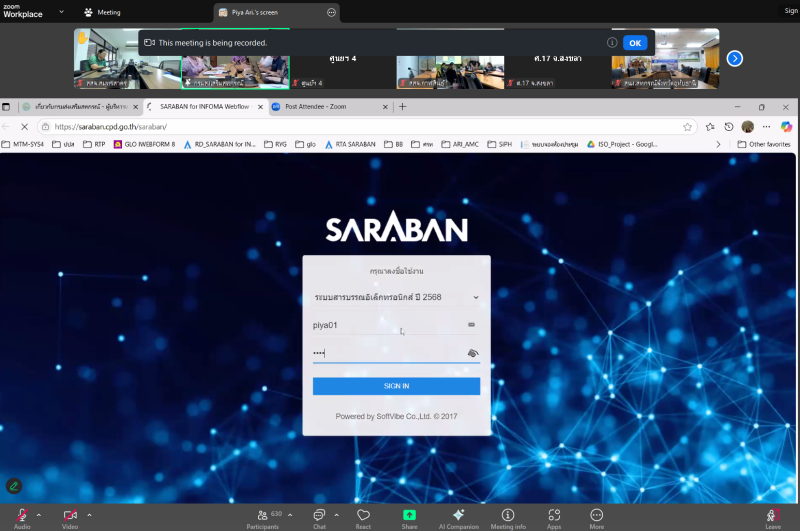
Task: Click OK on the recording notice
Action: [x=635, y=43]
